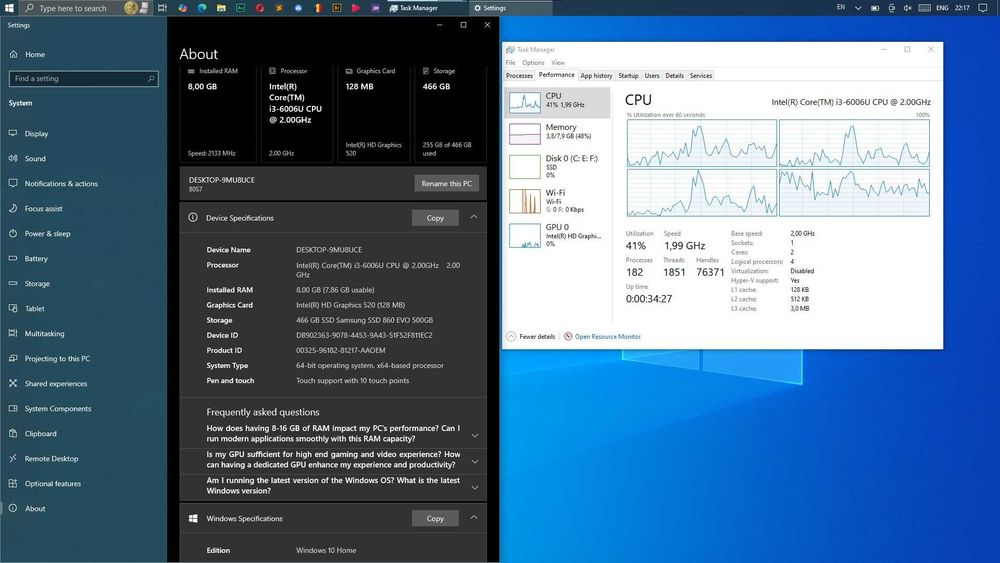Image resolution: width=1000 pixels, height=563 pixels.
Task: Open File menu in Task Manager
Action: 510,62
